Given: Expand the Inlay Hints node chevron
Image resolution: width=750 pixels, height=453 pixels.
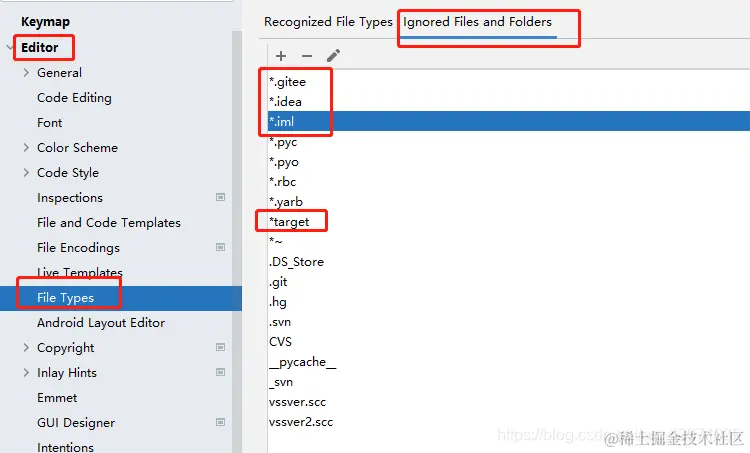Looking at the screenshot, I should pyautogui.click(x=26, y=372).
